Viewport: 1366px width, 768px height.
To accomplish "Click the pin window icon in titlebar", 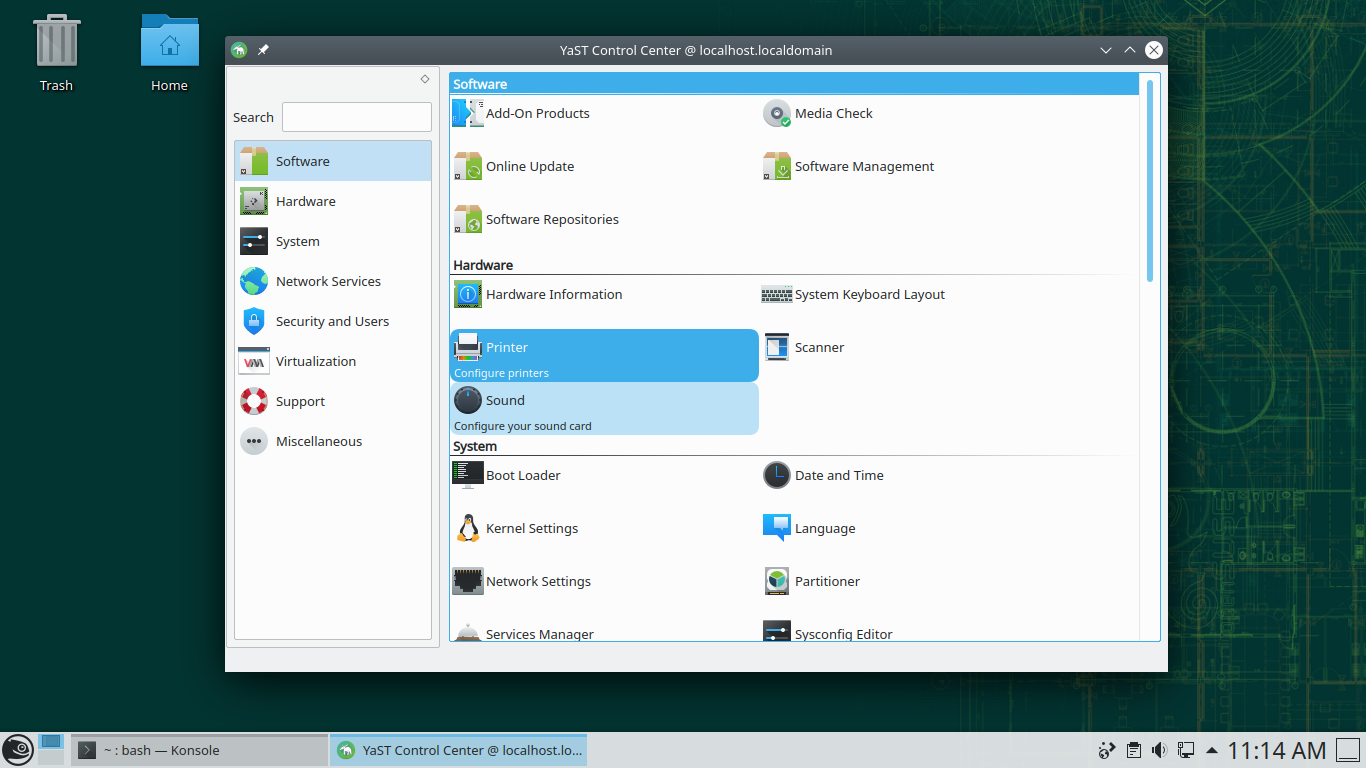I will [263, 50].
